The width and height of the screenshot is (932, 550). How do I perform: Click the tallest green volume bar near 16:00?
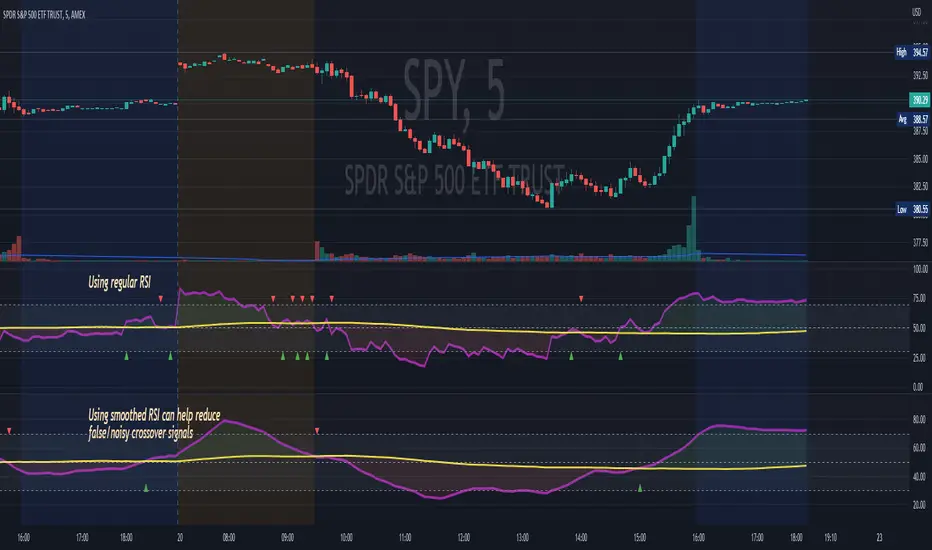pyautogui.click(x=693, y=228)
